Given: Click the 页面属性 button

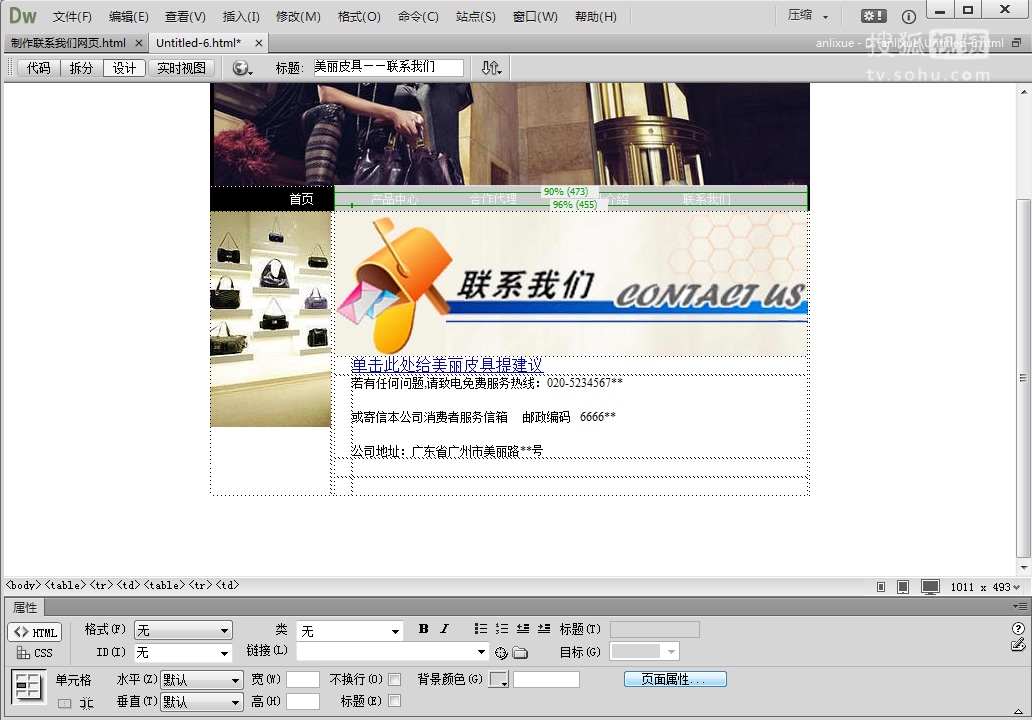Looking at the screenshot, I should [675, 679].
